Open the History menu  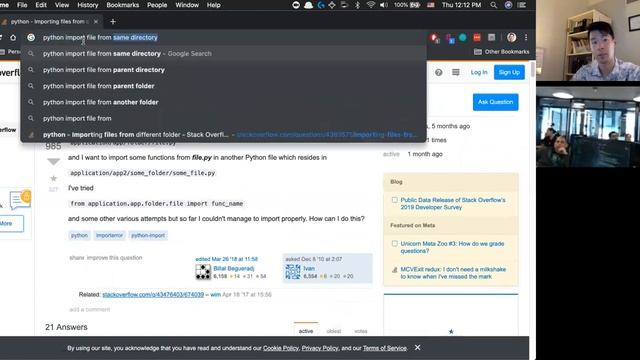coord(88,5)
